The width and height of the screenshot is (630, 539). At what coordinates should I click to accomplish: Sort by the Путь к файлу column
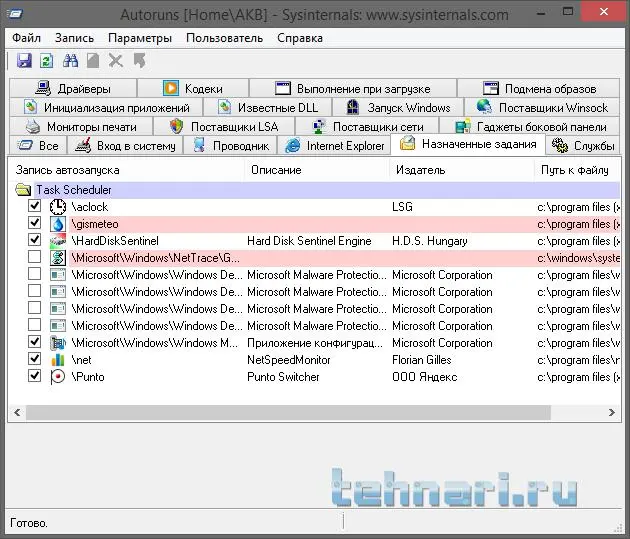click(x=577, y=170)
